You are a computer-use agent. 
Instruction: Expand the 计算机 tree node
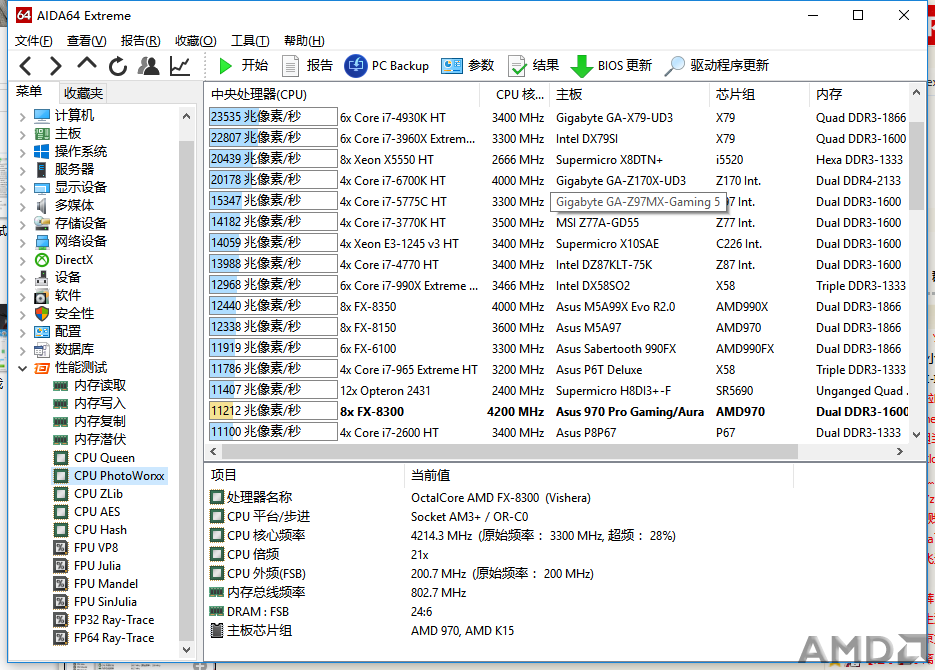[x=22, y=116]
